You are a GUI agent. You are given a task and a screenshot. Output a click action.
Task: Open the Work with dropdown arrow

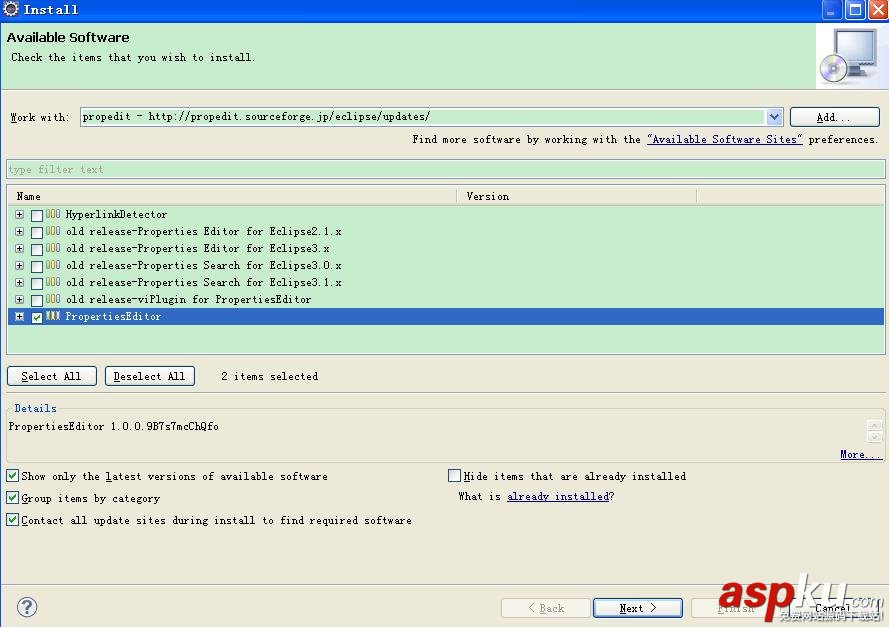pos(774,117)
